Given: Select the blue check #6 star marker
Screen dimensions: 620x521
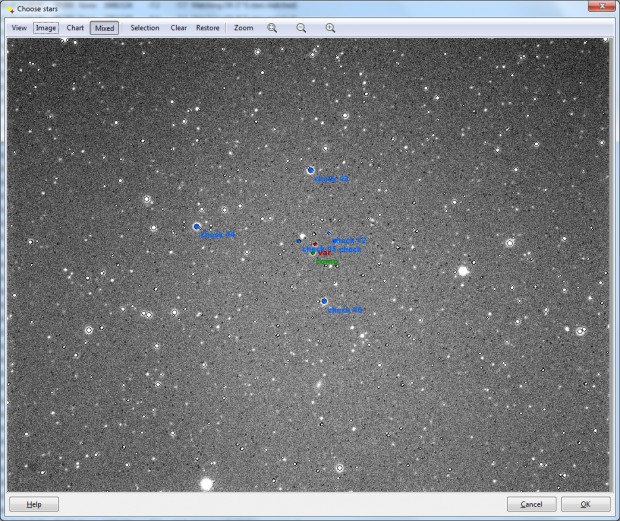Looking at the screenshot, I should [324, 301].
